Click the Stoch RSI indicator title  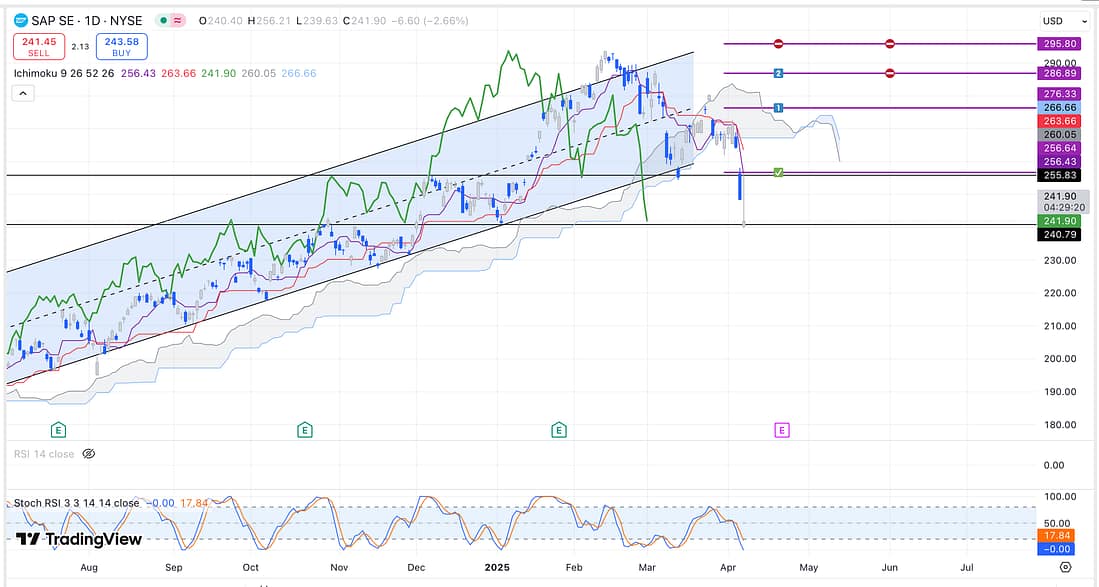(76, 503)
